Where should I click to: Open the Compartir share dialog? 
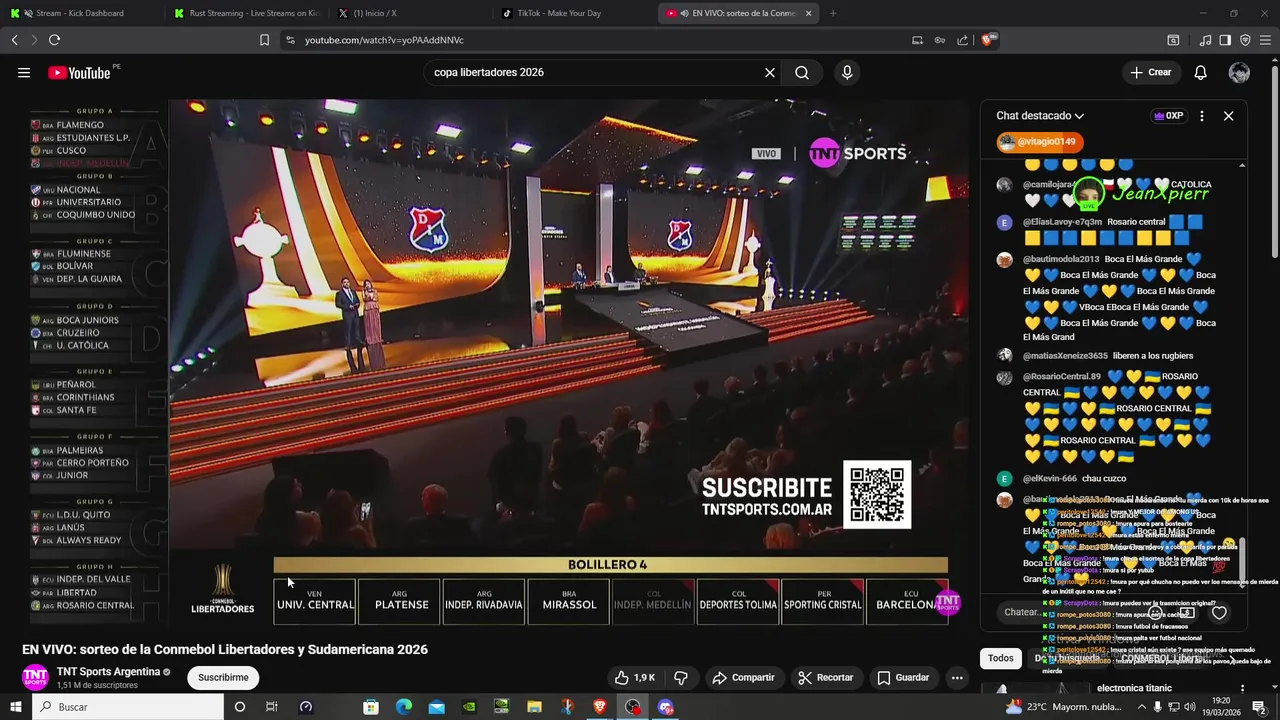(743, 677)
